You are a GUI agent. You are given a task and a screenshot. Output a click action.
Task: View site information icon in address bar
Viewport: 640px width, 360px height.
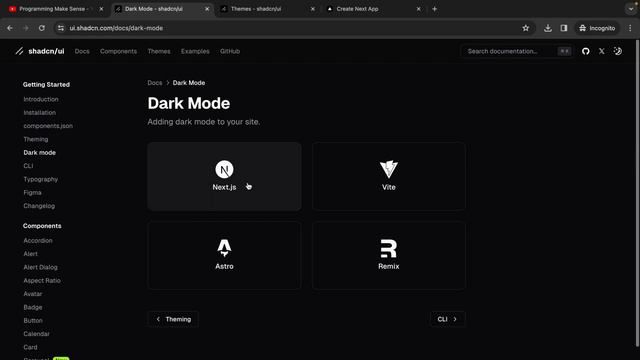point(61,28)
